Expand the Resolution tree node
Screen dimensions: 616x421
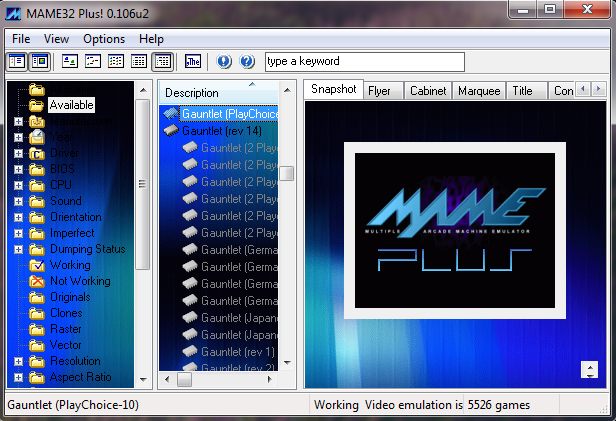[18, 361]
